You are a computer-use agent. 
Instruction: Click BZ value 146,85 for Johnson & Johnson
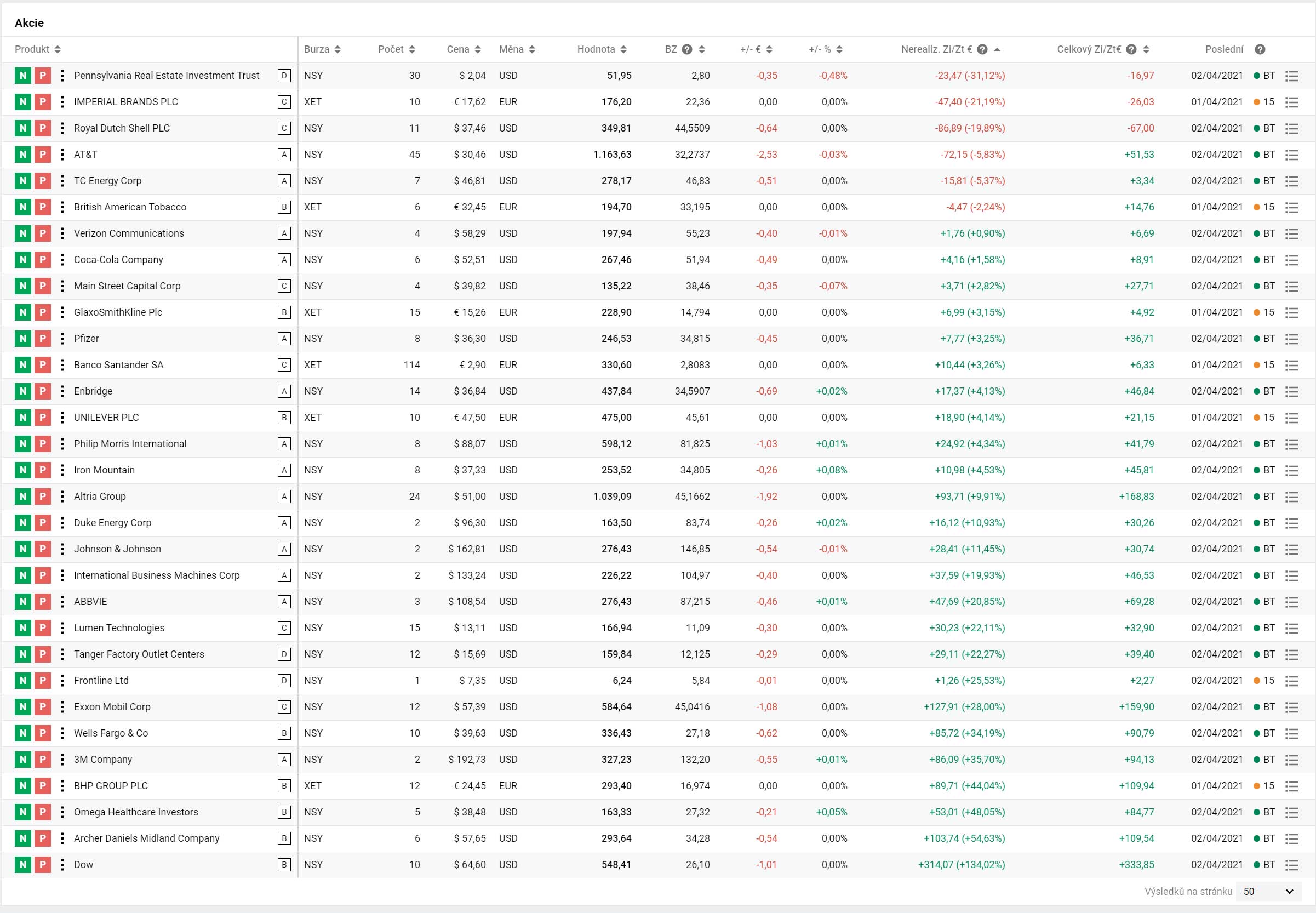pos(695,549)
